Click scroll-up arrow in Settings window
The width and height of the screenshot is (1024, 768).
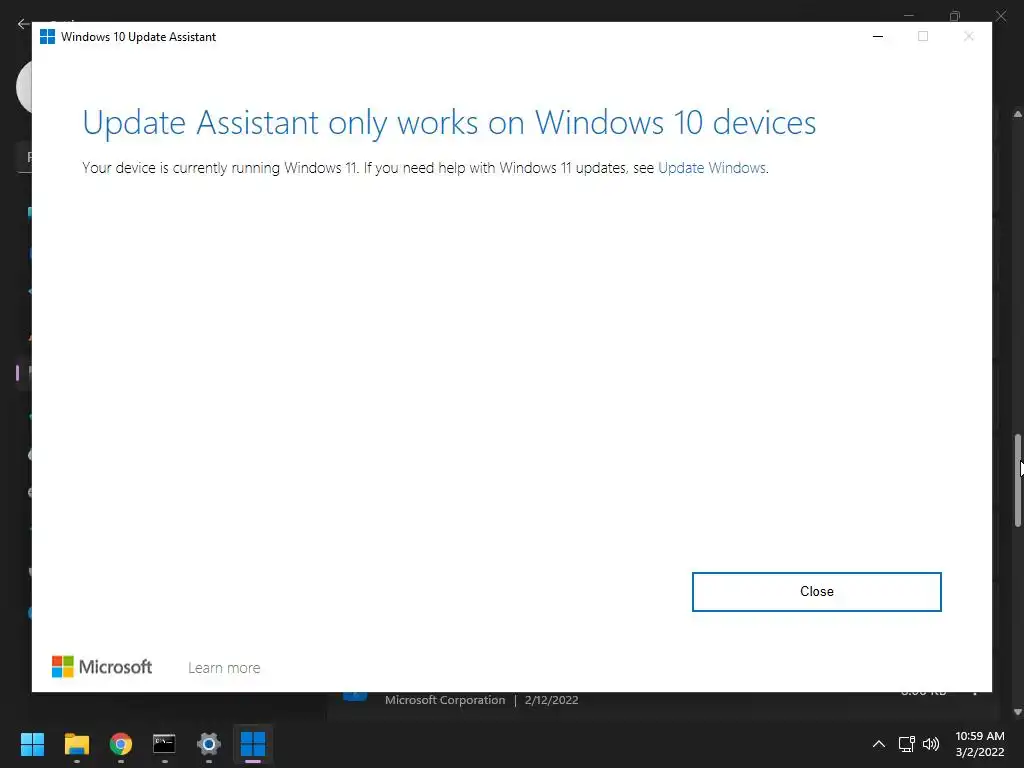(x=1017, y=114)
